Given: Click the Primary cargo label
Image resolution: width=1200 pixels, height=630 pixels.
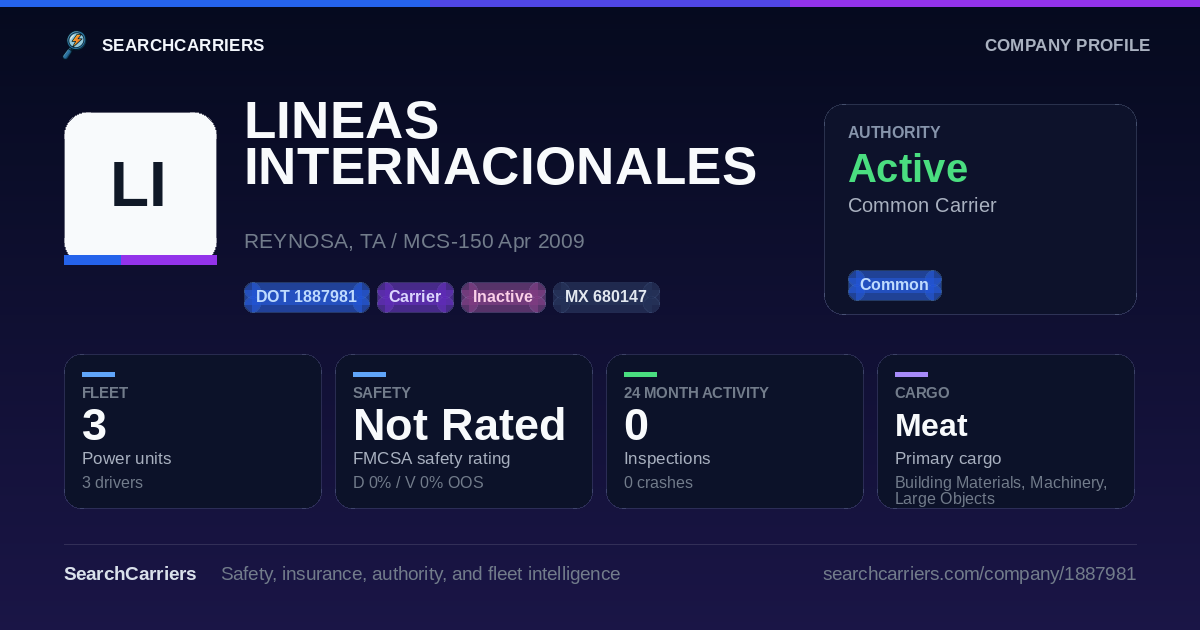Looking at the screenshot, I should point(948,458).
